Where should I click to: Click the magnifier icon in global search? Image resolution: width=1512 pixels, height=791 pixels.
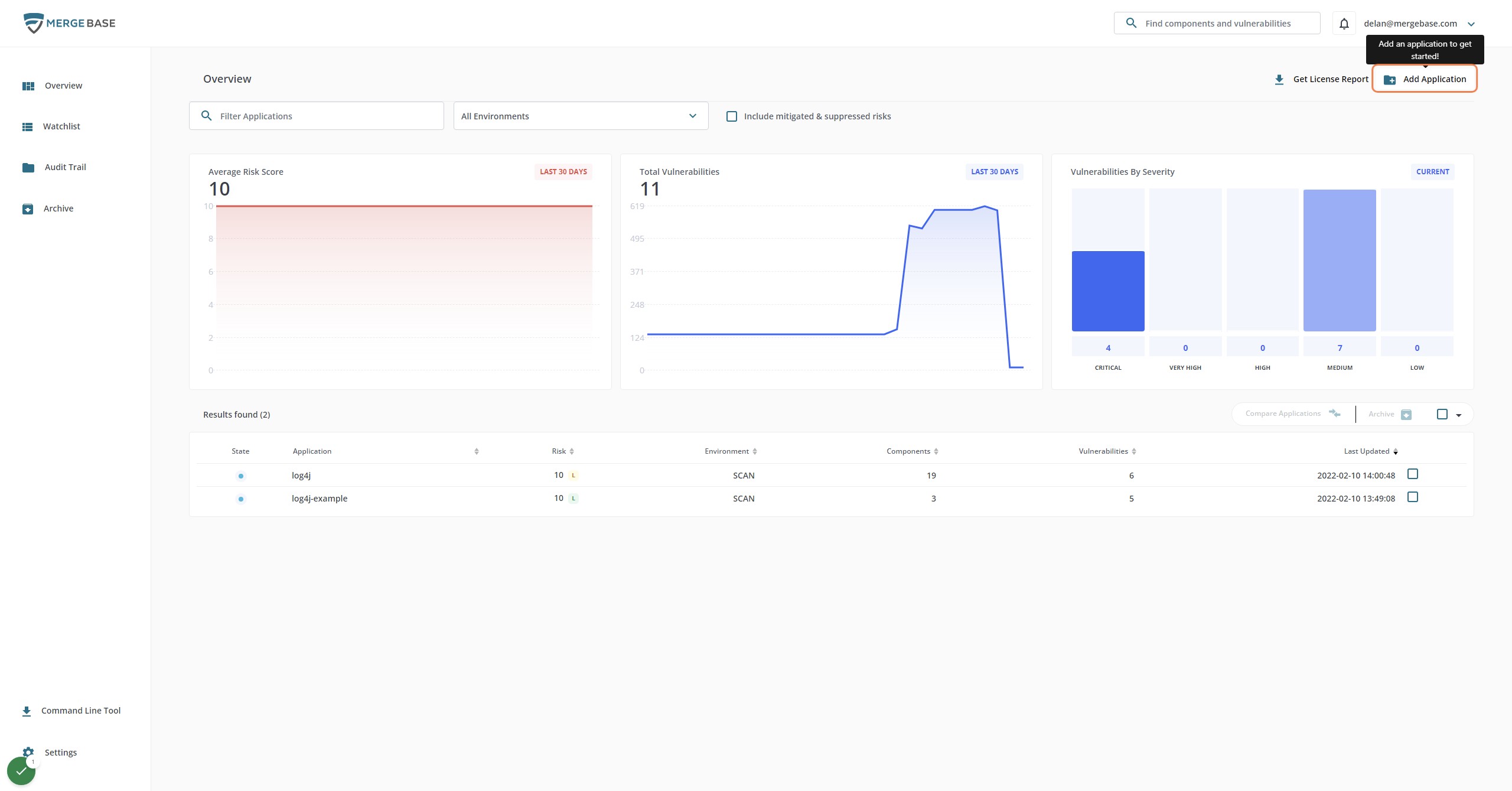[1131, 23]
